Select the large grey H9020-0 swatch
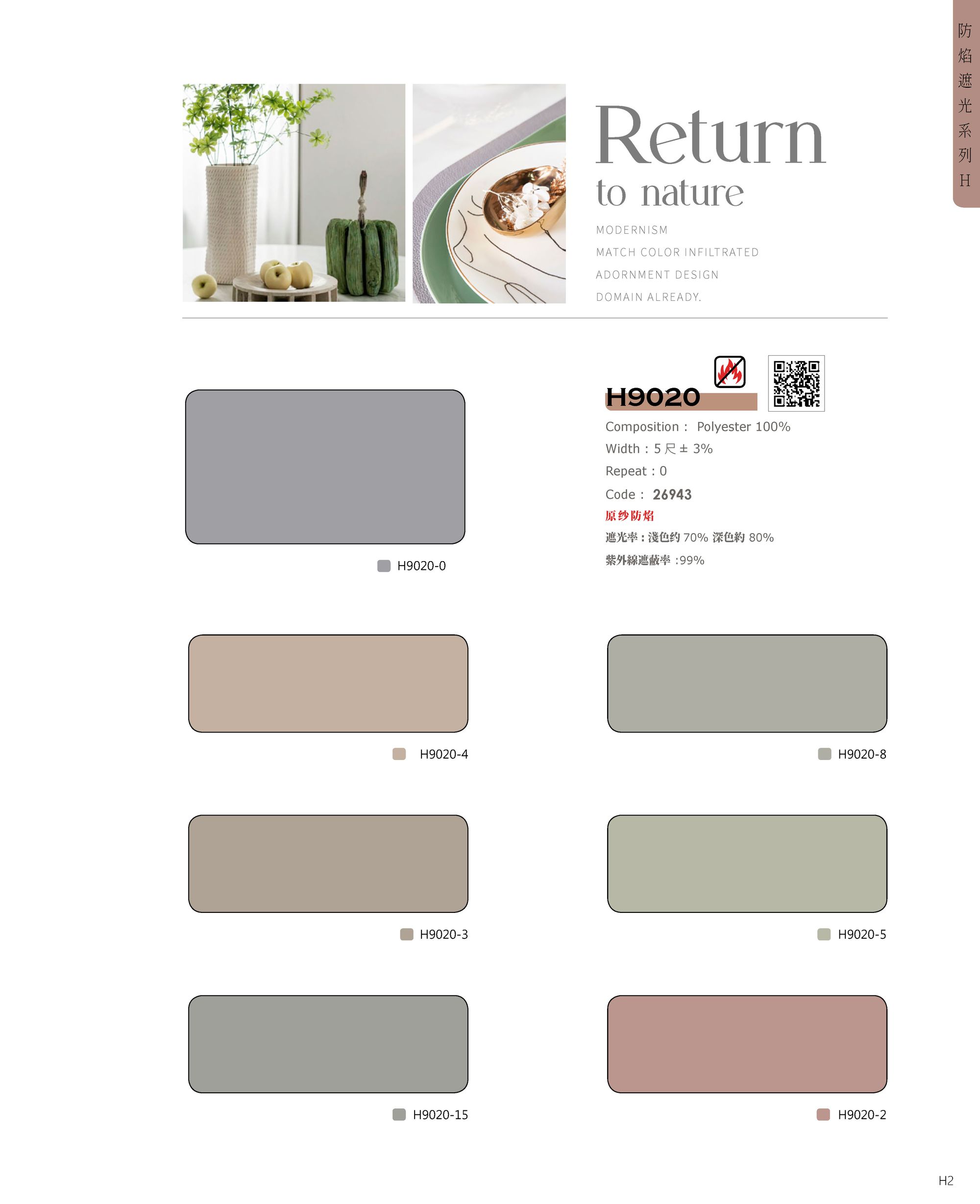The image size is (980, 1204). point(325,467)
